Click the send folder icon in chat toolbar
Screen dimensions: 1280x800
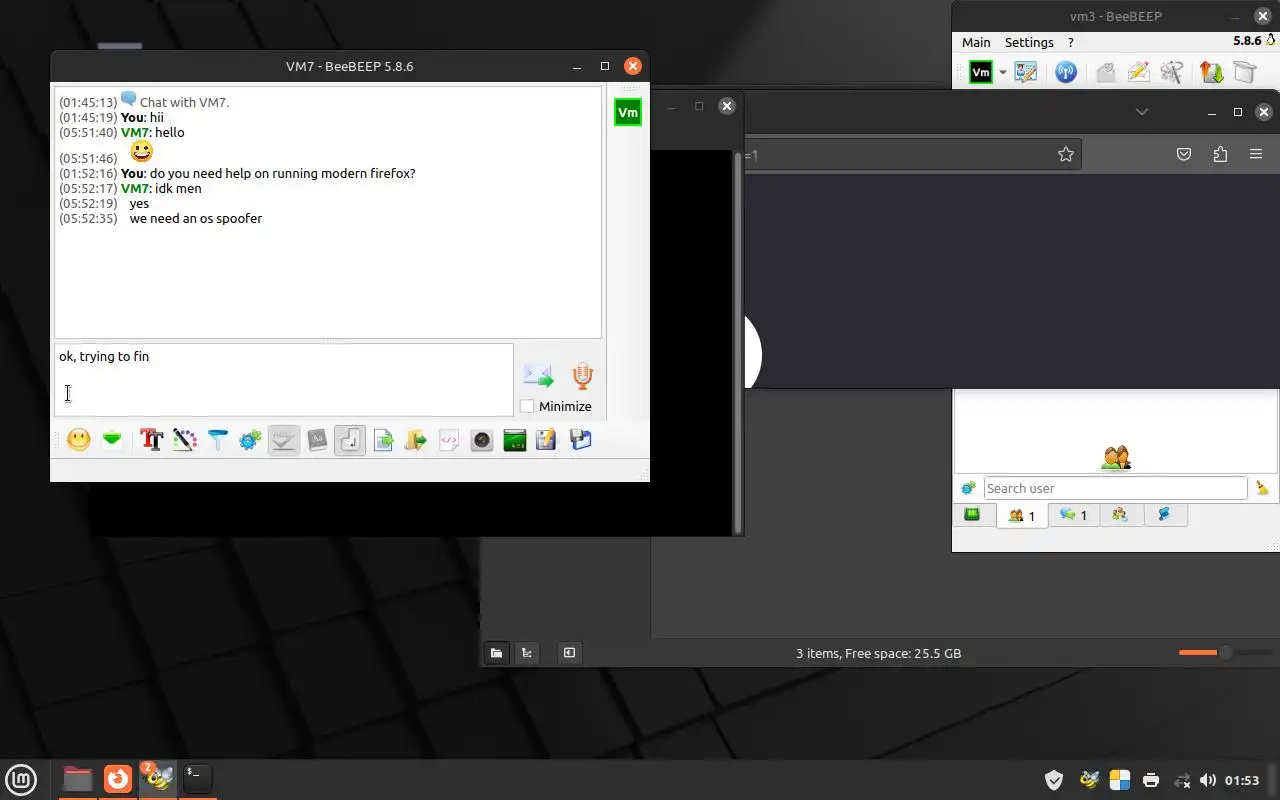[416, 440]
